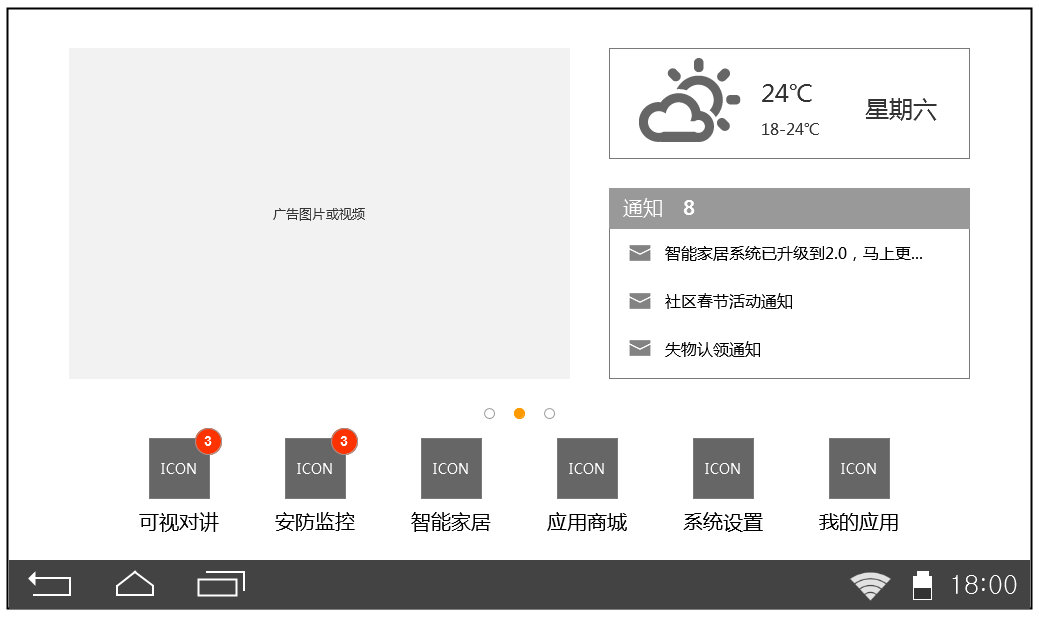Select the first page indicator dot
Image resolution: width=1039 pixels, height=617 pixels.
click(x=489, y=414)
